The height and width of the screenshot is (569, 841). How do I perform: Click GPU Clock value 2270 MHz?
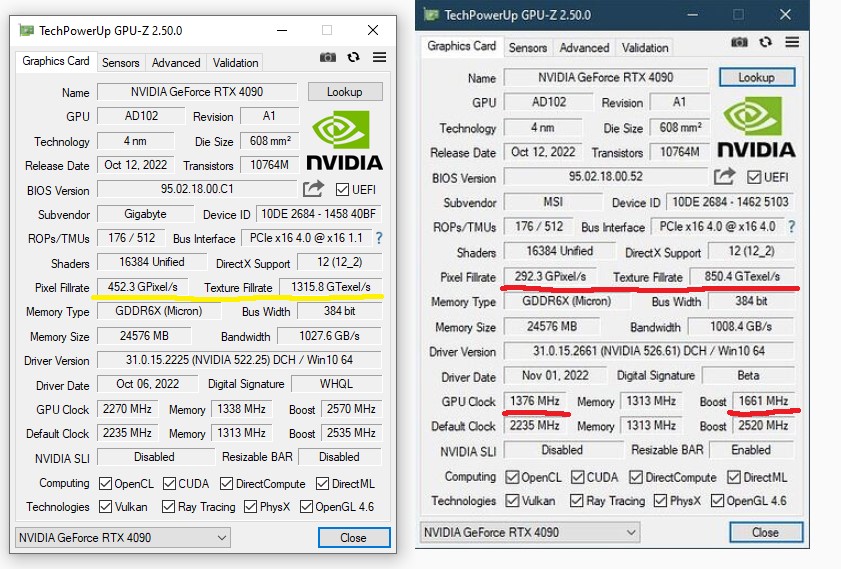127,409
